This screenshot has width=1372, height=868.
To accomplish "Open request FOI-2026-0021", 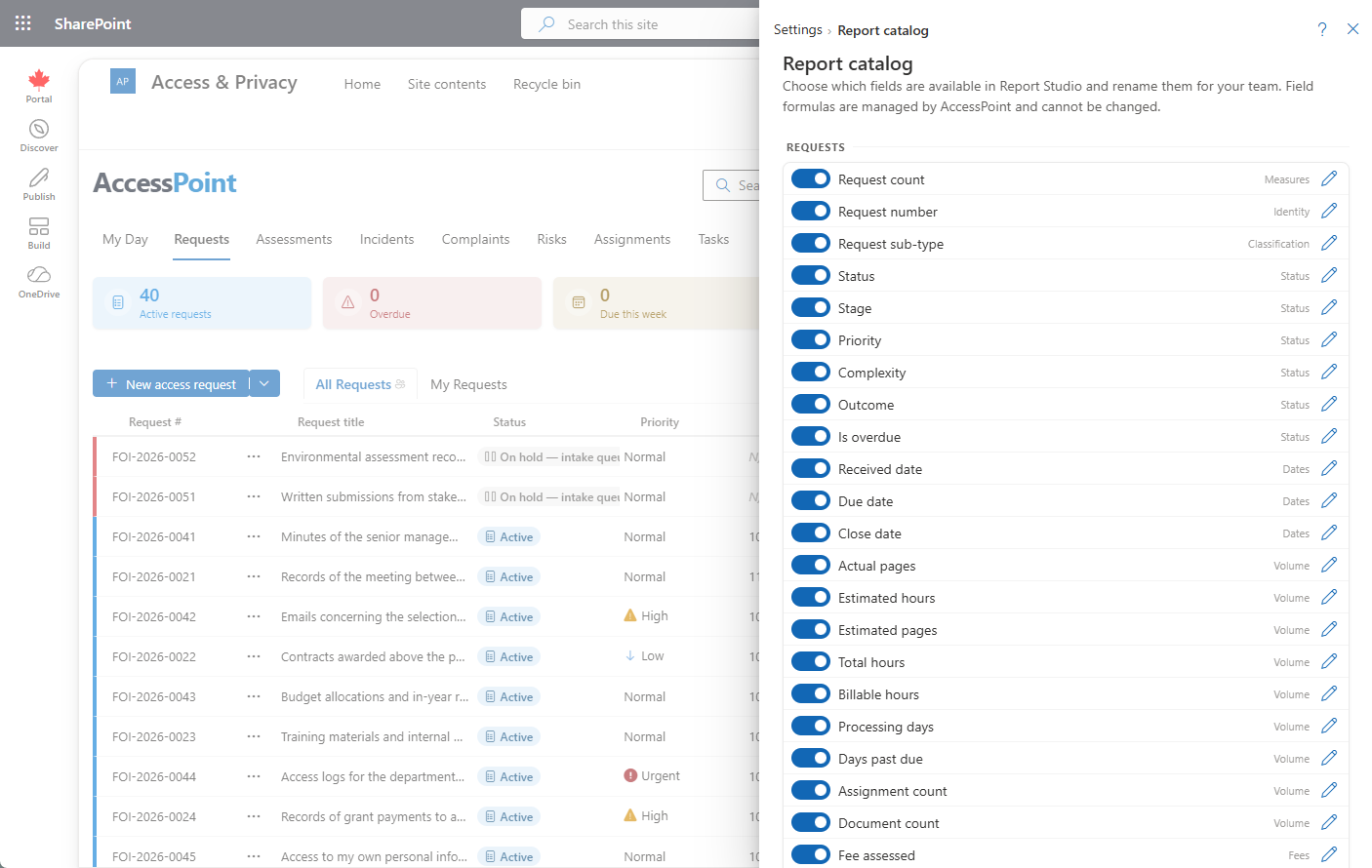I will [154, 577].
